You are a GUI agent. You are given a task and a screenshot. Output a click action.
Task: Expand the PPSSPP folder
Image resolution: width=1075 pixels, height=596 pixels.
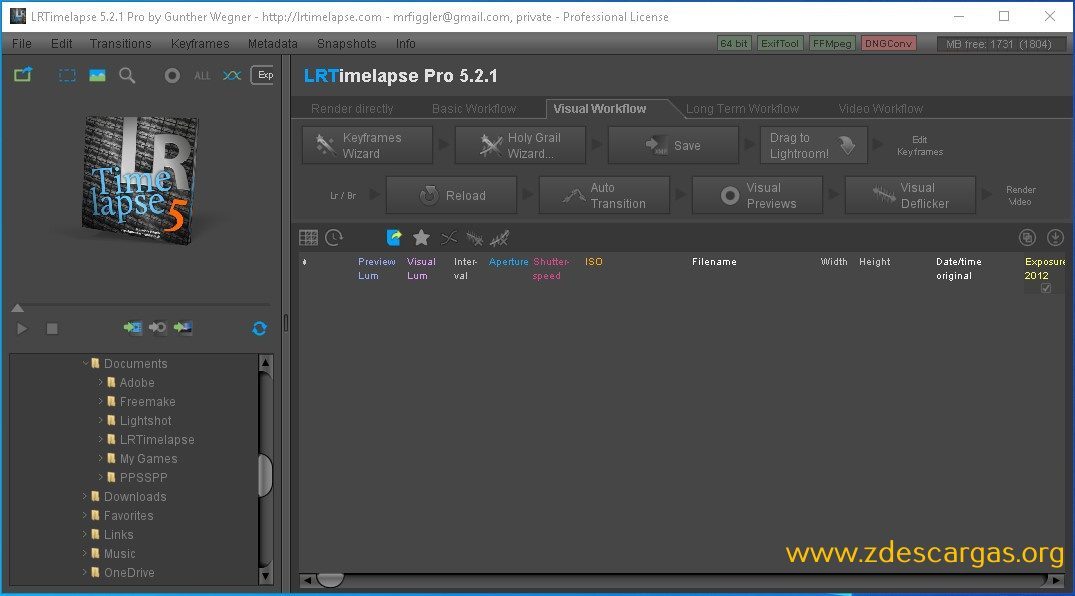(101, 477)
